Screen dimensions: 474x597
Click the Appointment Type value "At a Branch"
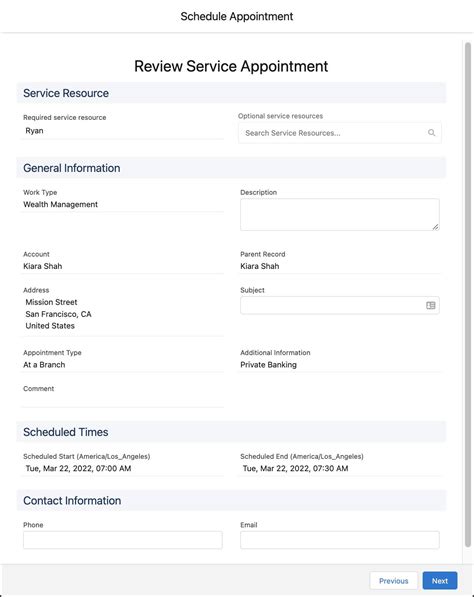pyautogui.click(x=44, y=365)
